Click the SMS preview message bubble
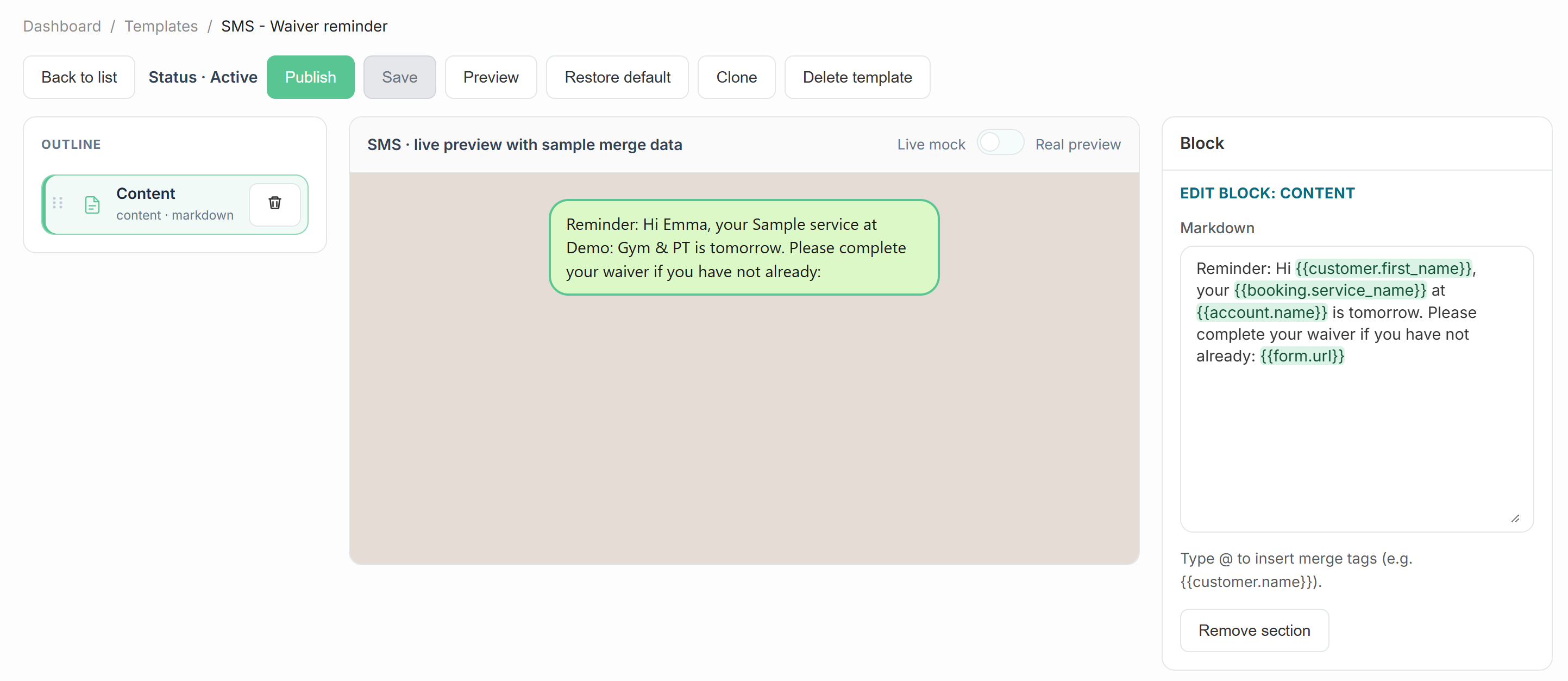The height and width of the screenshot is (681, 1568). tap(744, 247)
